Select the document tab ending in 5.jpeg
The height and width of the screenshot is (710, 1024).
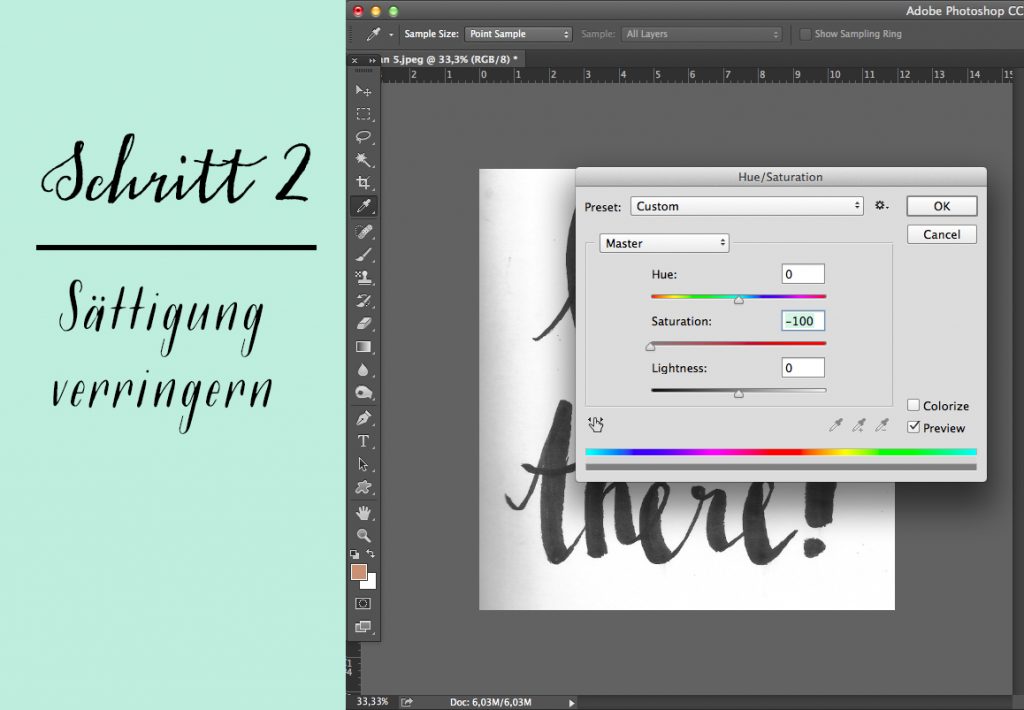point(450,59)
